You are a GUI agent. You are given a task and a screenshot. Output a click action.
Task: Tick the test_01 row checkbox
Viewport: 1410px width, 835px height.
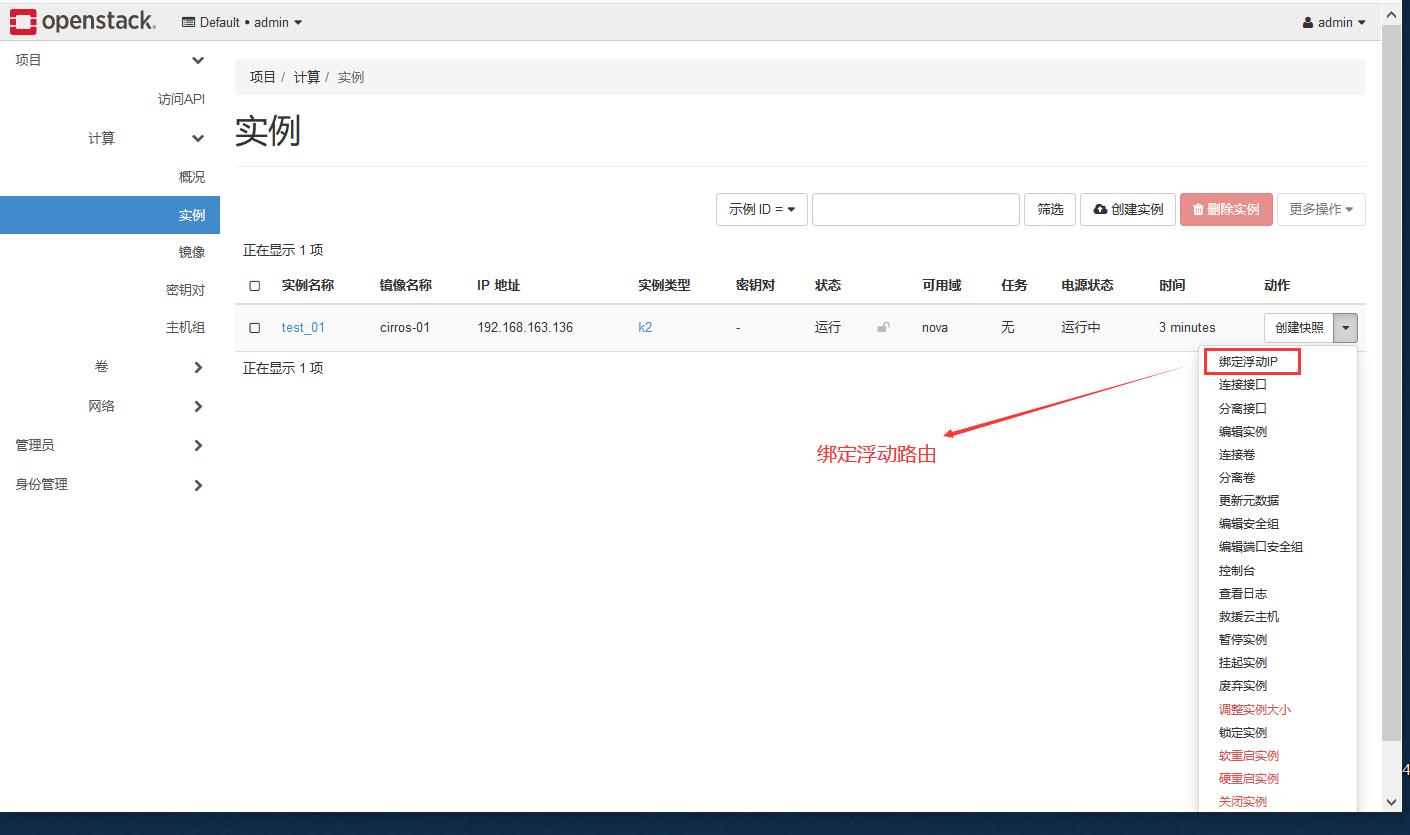pyautogui.click(x=255, y=328)
